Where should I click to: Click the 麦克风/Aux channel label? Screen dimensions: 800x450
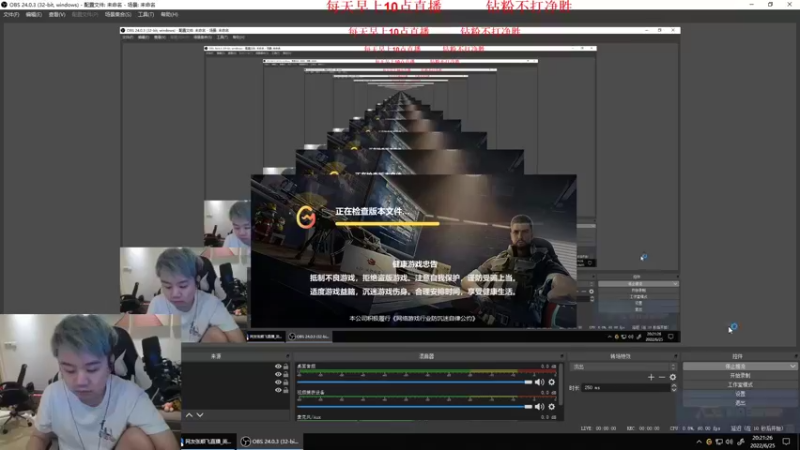pos(309,417)
